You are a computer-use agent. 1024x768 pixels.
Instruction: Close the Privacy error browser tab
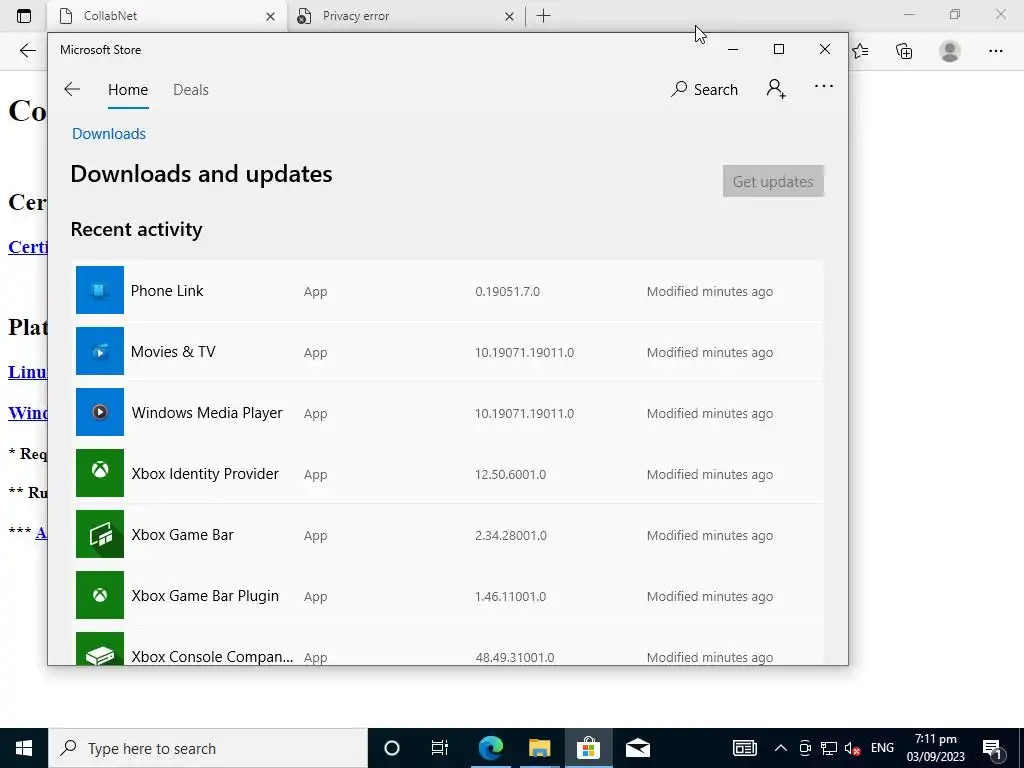tap(509, 16)
